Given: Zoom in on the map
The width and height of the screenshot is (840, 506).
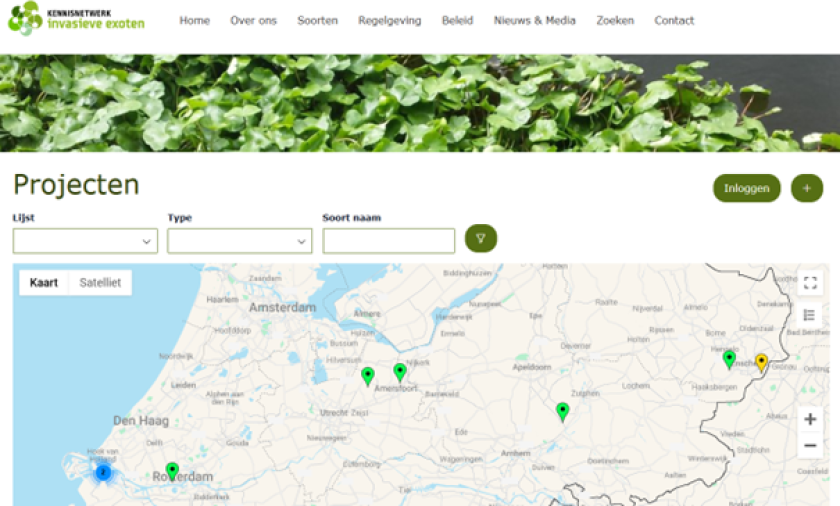Looking at the screenshot, I should click(810, 419).
